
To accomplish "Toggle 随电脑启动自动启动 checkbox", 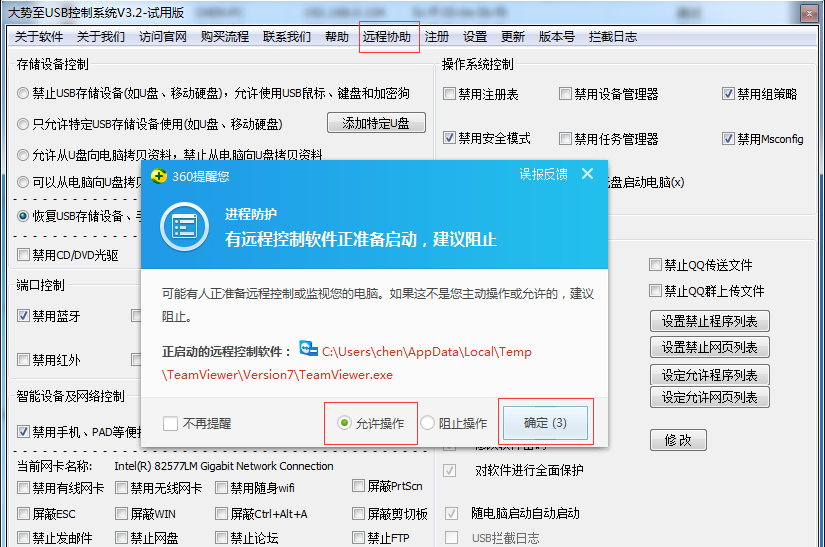I will (x=451, y=513).
